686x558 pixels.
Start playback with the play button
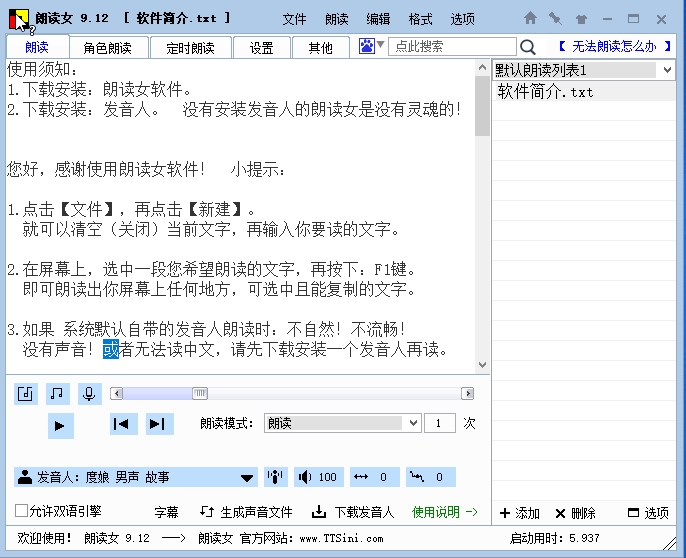(60, 425)
